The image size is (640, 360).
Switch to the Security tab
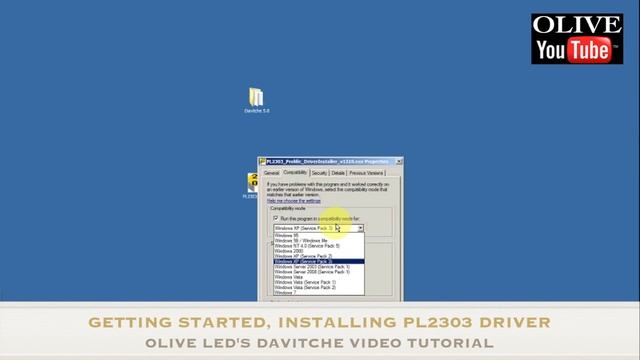point(319,173)
